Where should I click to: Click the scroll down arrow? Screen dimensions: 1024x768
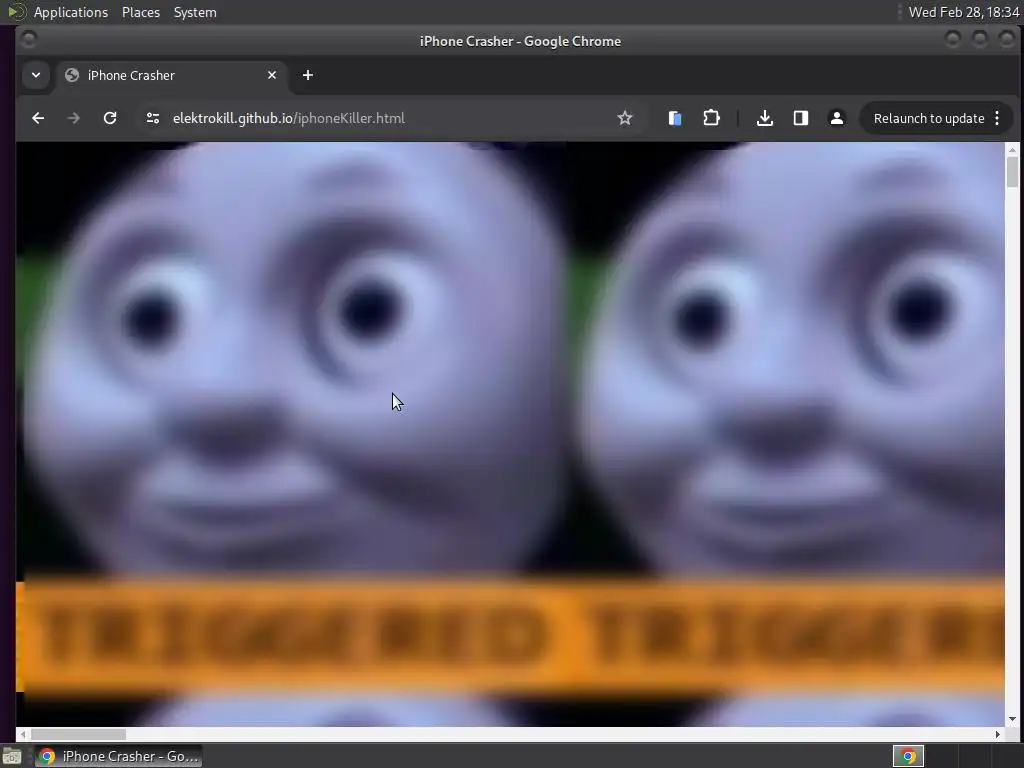[x=1012, y=719]
